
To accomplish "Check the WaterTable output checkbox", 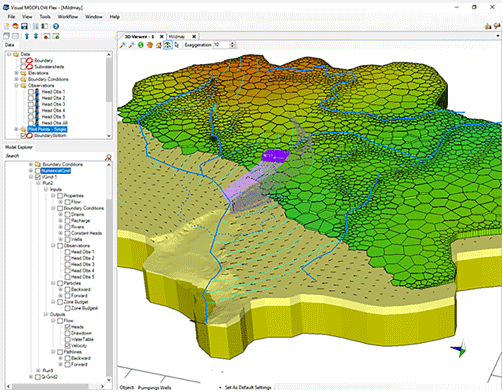I will tap(68, 340).
